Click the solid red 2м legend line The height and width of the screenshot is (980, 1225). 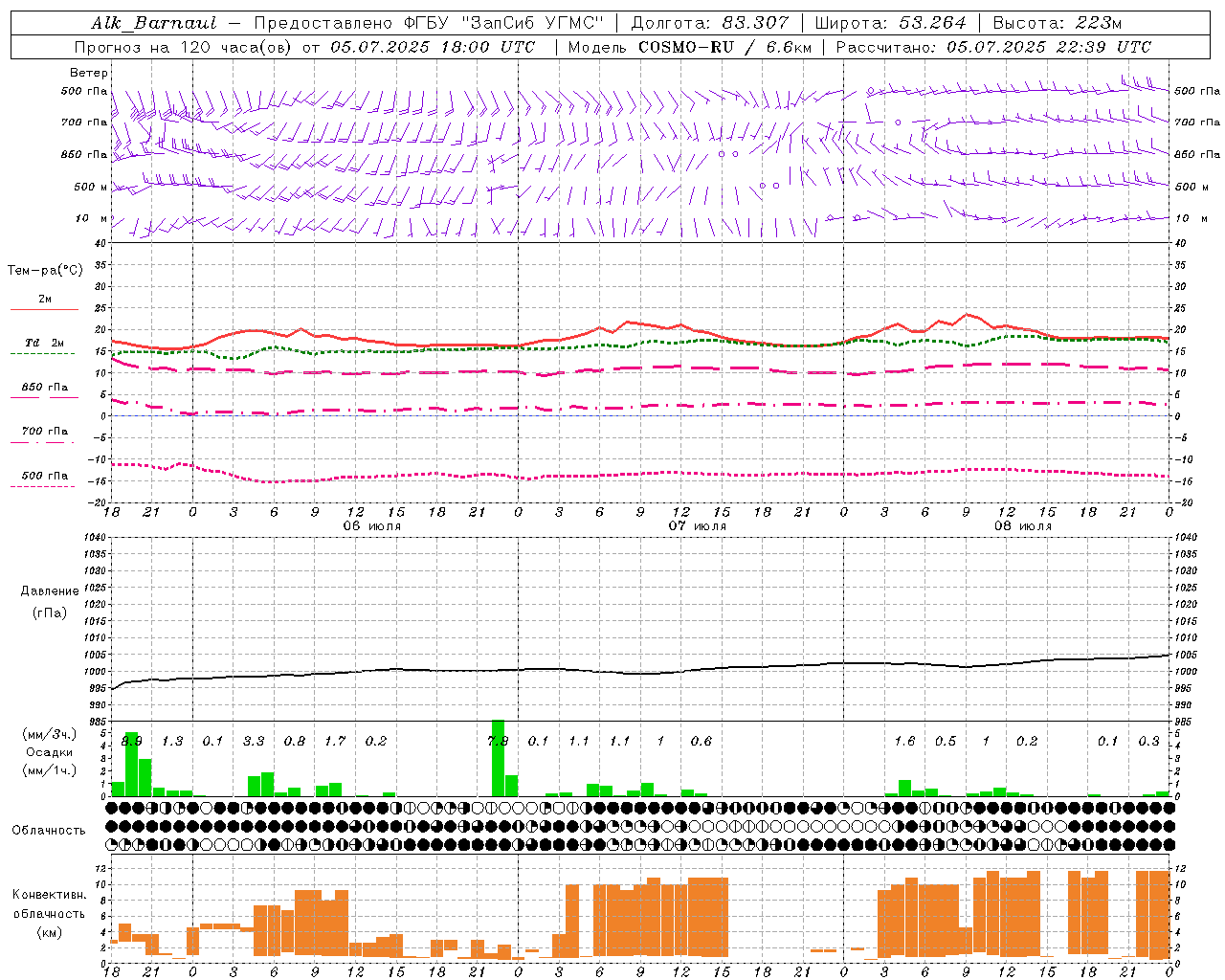(44, 309)
